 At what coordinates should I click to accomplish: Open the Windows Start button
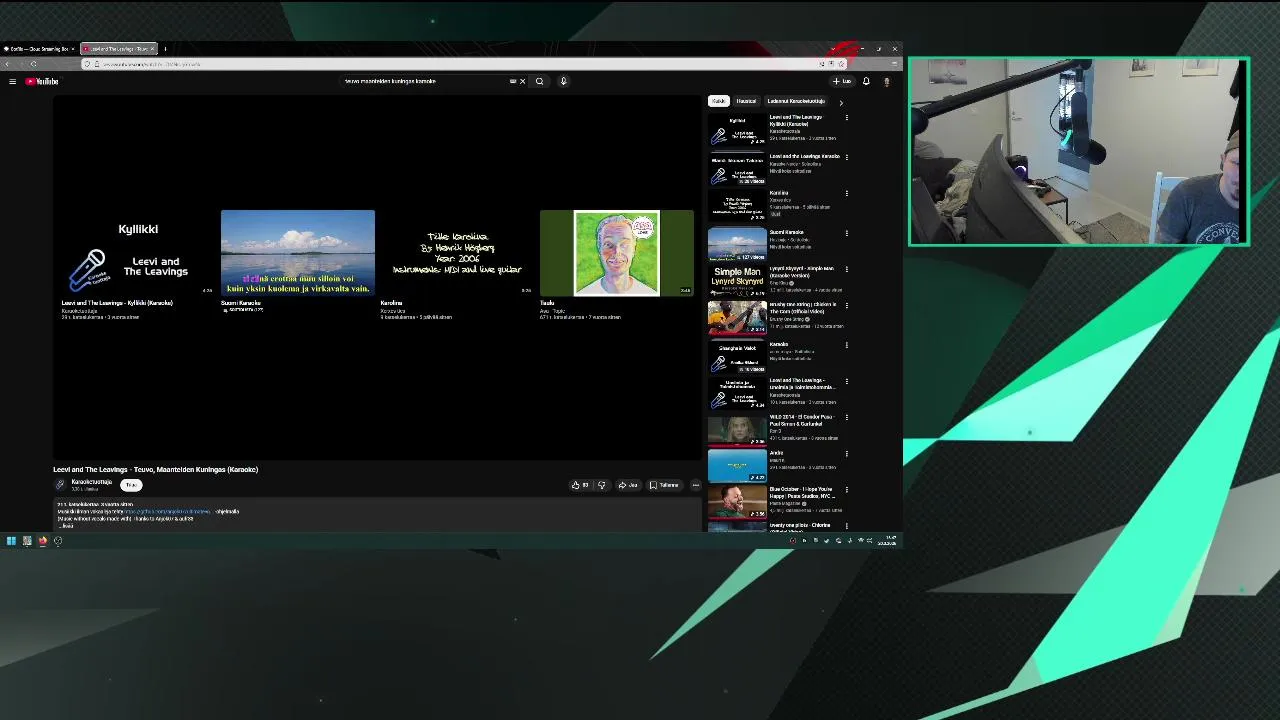[x=11, y=541]
